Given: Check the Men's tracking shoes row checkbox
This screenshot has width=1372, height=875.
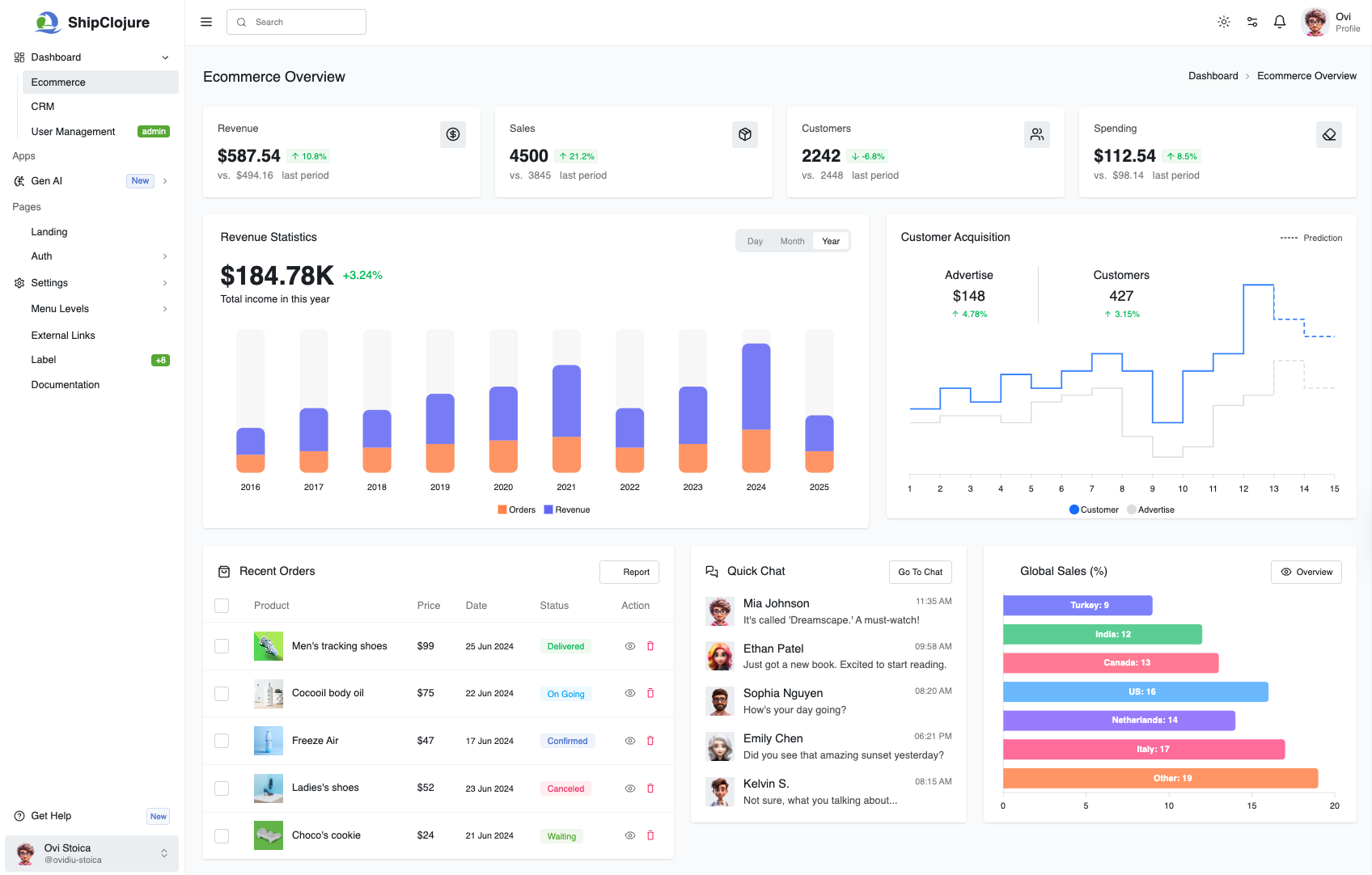Looking at the screenshot, I should pyautogui.click(x=222, y=646).
